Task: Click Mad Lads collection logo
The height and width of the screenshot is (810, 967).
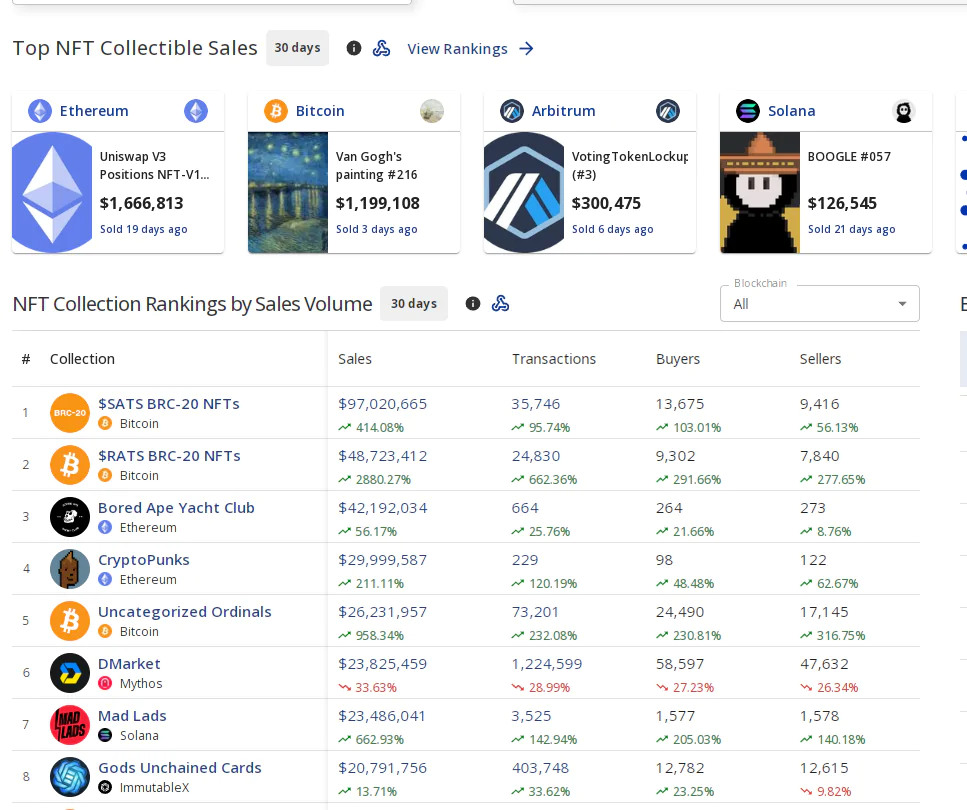Action: pos(70,724)
